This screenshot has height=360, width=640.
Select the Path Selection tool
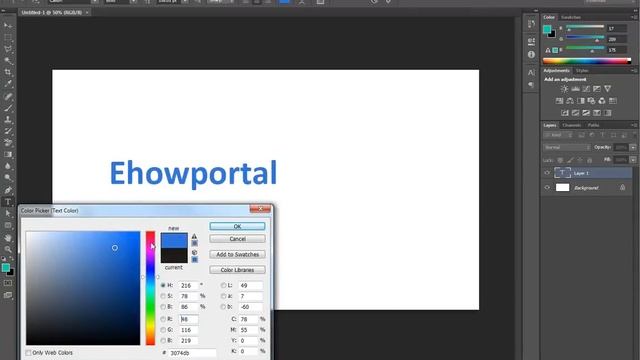pos(8,213)
